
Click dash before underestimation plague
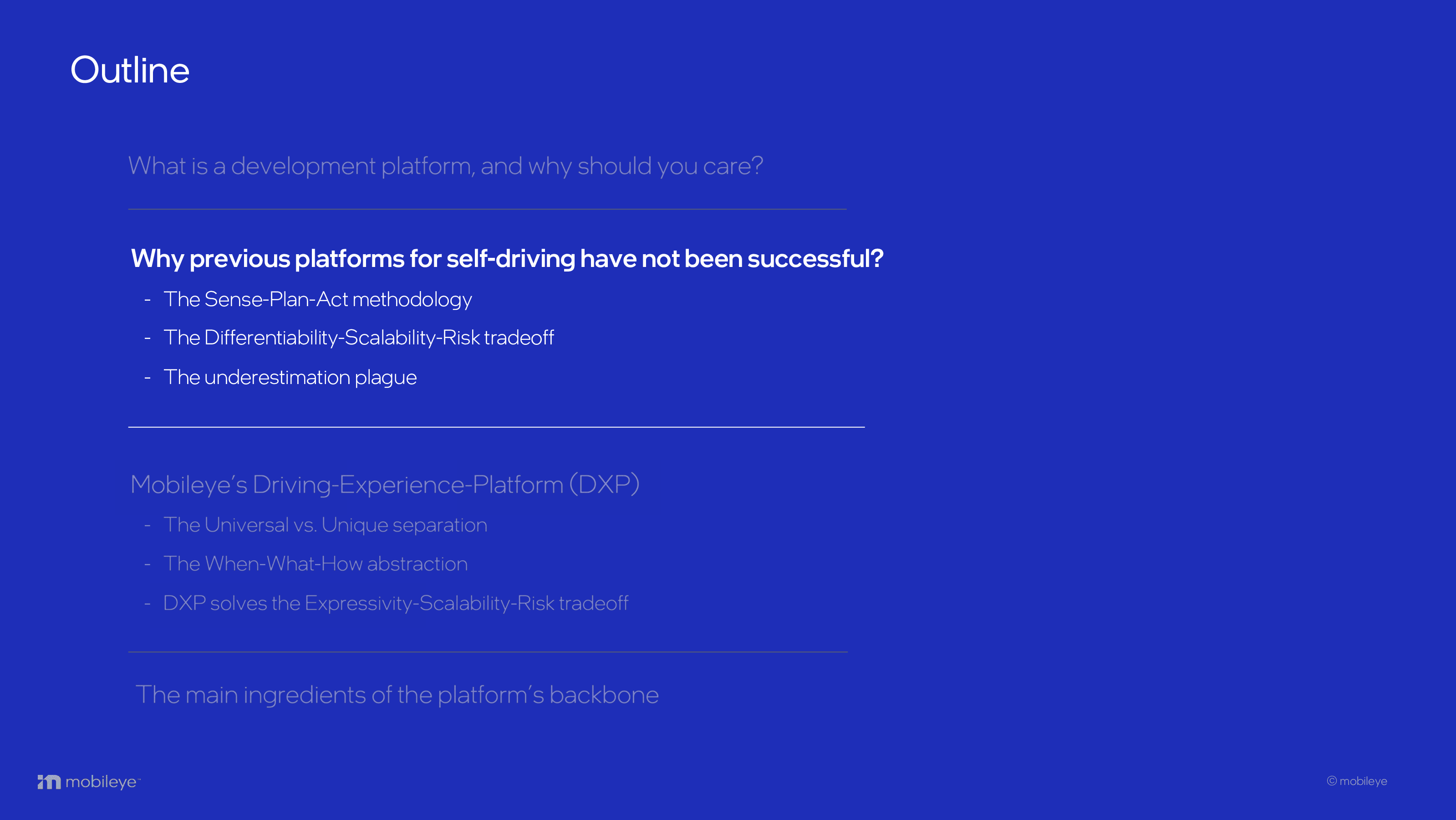pos(148,377)
